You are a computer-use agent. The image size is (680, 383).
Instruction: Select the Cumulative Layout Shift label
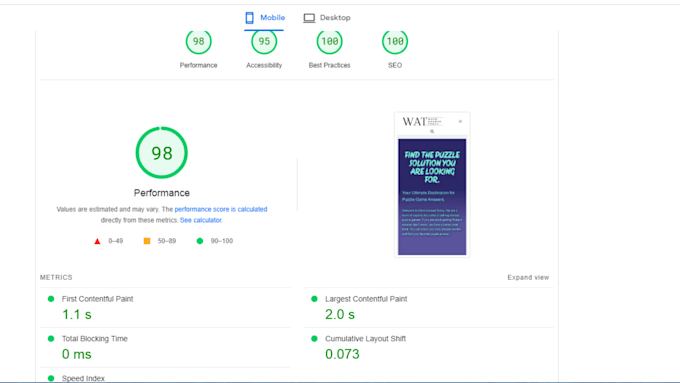pos(366,339)
